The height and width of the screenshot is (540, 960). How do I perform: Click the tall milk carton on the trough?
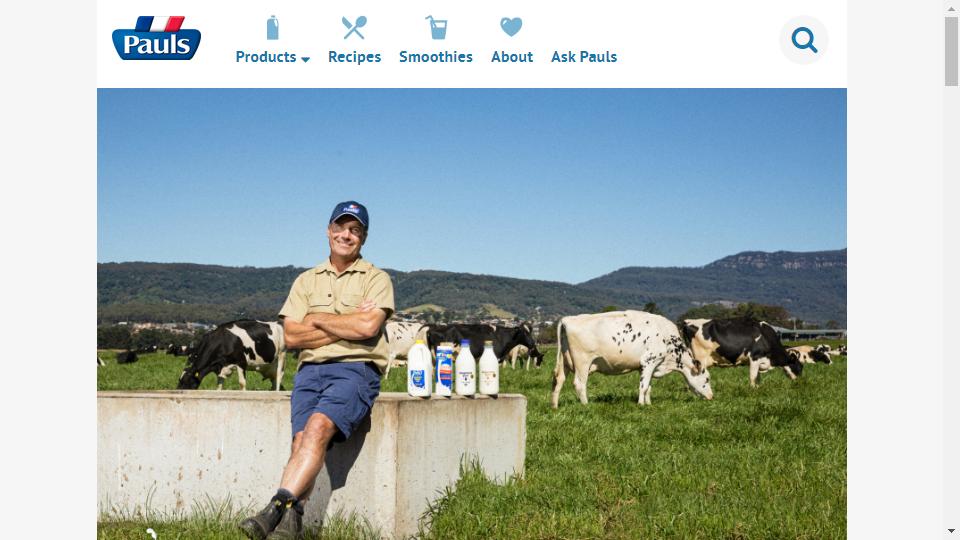(x=444, y=369)
